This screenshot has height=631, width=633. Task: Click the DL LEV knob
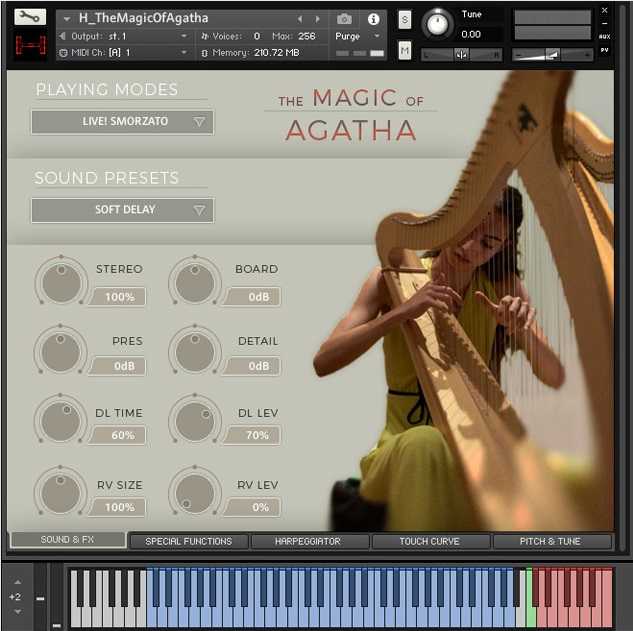(195, 421)
